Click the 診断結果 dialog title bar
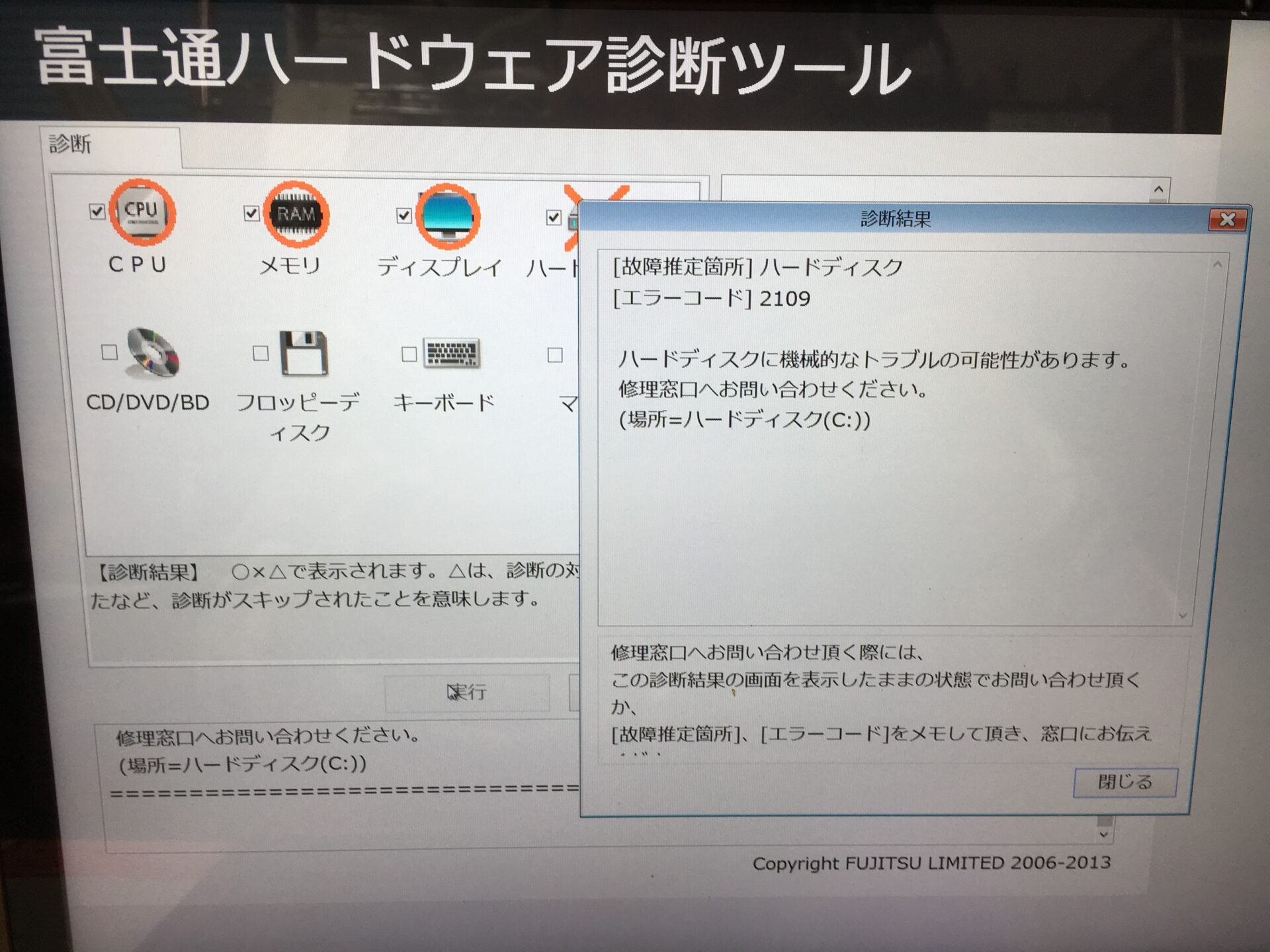This screenshot has height=952, width=1270. [895, 219]
